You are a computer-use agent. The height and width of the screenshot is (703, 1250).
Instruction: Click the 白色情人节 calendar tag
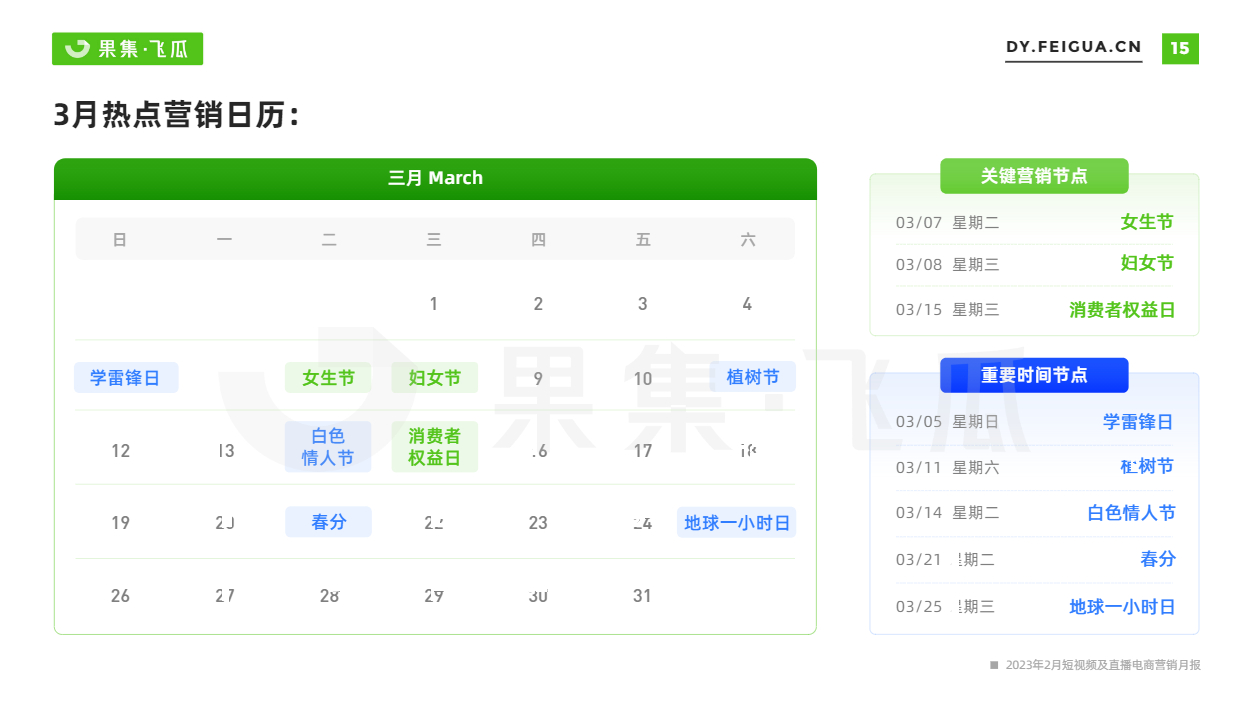tap(328, 447)
